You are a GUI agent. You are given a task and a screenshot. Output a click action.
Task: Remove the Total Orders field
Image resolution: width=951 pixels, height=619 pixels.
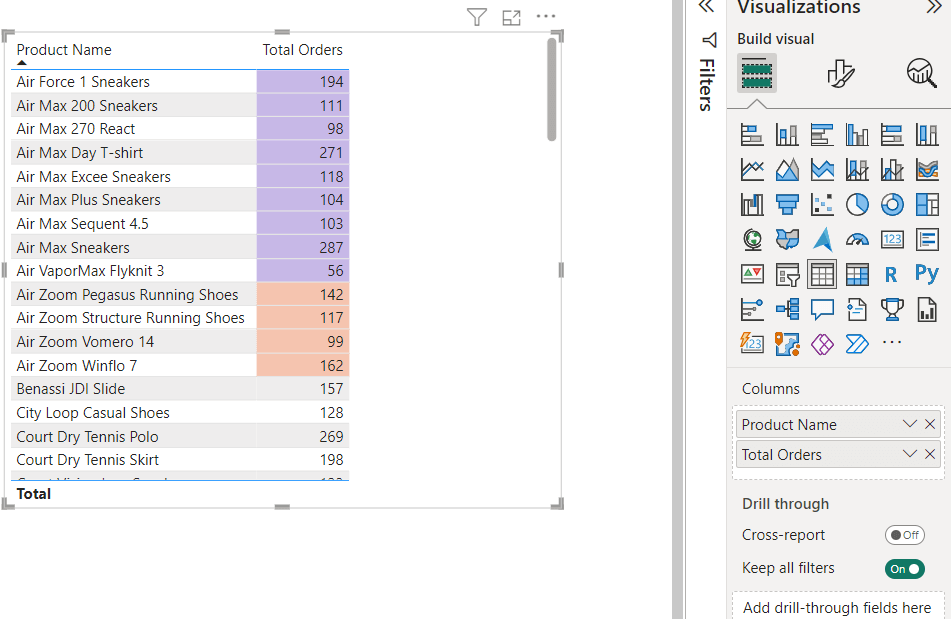point(930,453)
